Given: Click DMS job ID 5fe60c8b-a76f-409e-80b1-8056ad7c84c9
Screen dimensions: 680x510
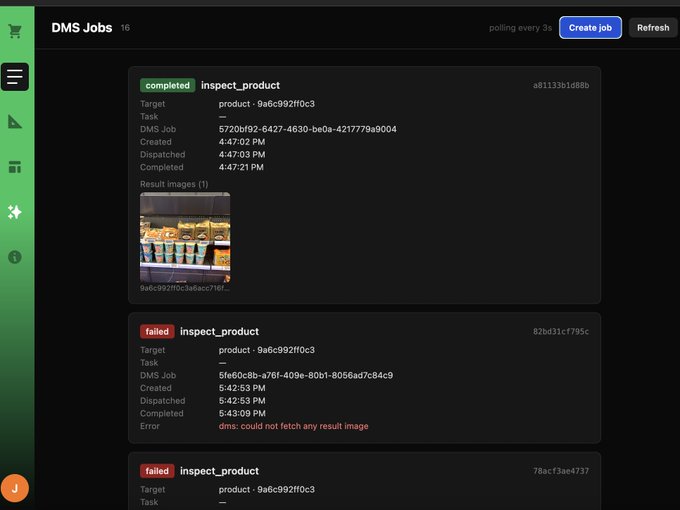Looking at the screenshot, I should point(306,376).
